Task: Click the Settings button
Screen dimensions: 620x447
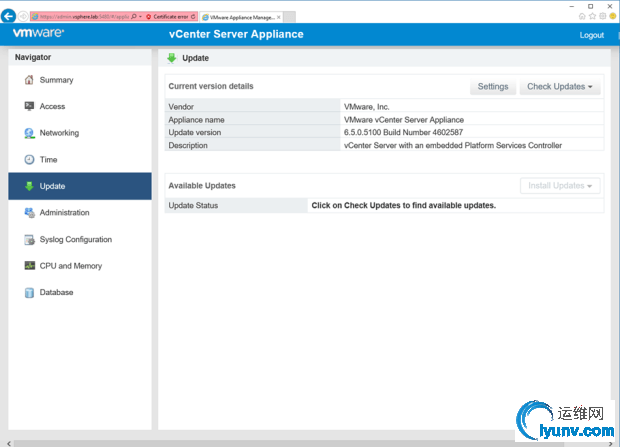Action: 493,87
